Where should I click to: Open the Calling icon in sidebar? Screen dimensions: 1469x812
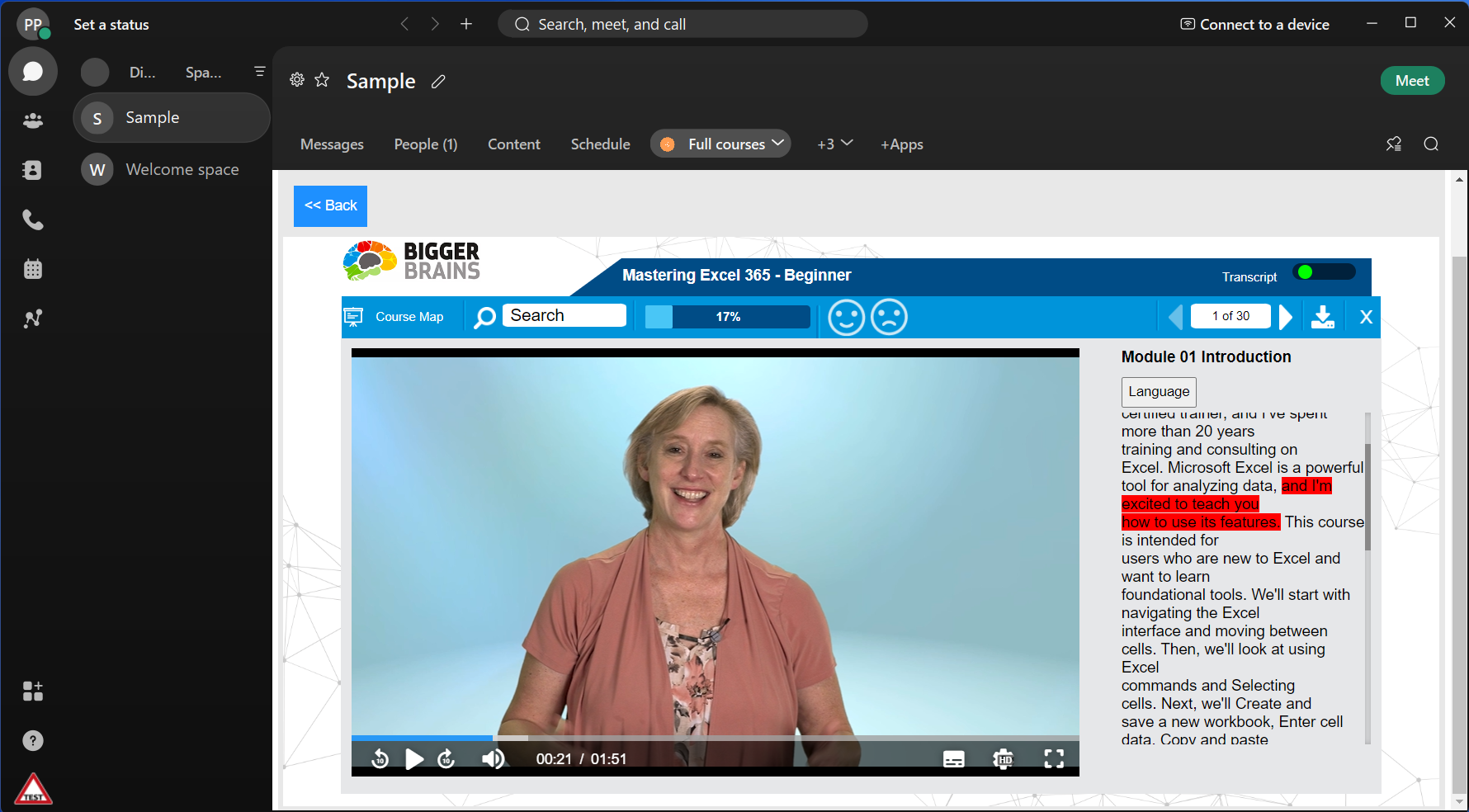click(33, 220)
